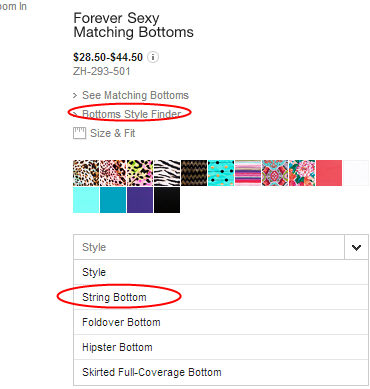Select the black solid swatch
Viewport: 370px width, 389px height.
coord(167,200)
